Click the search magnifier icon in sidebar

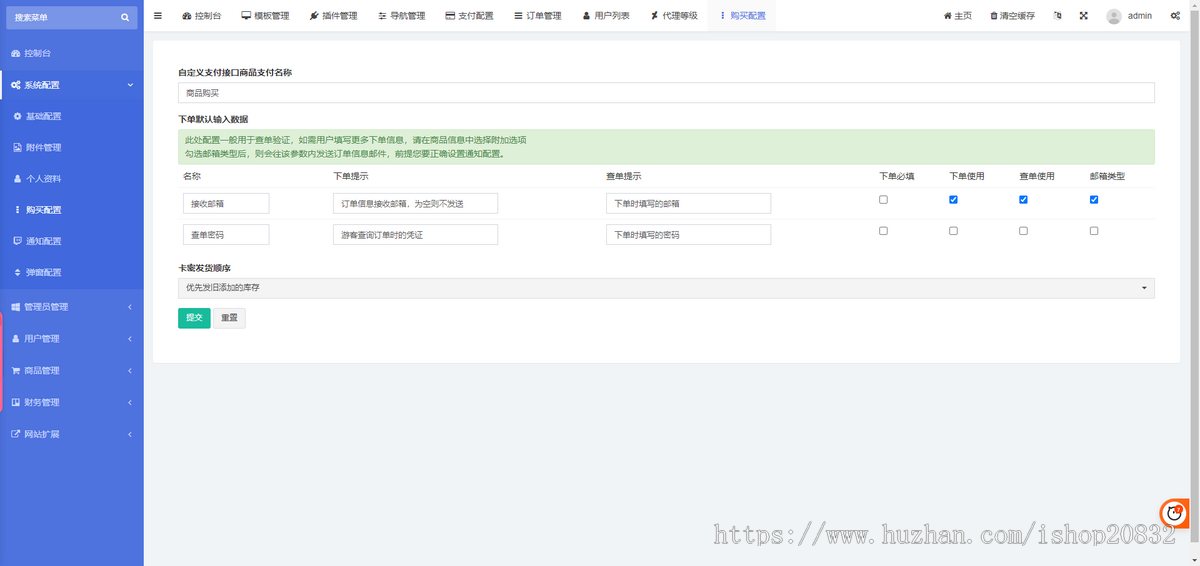124,17
